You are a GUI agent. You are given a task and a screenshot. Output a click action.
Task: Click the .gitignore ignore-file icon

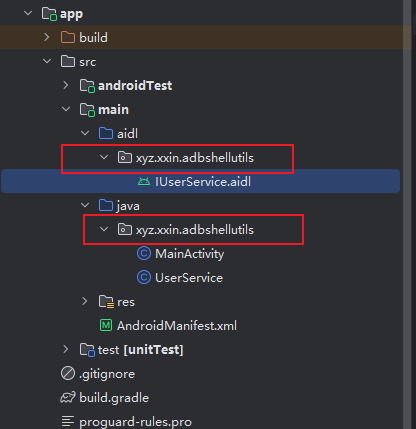coord(68,374)
